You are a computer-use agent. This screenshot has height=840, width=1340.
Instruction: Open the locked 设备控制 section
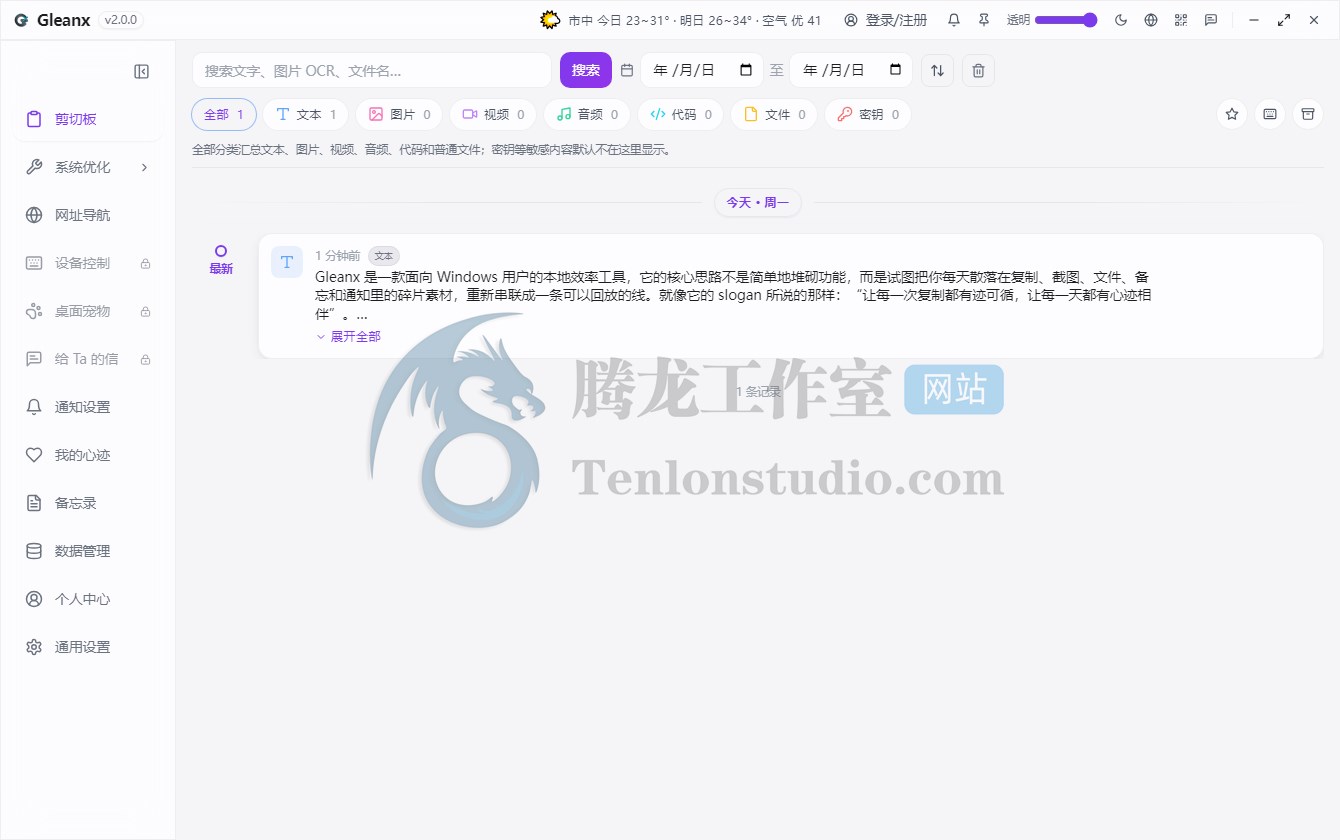click(88, 263)
